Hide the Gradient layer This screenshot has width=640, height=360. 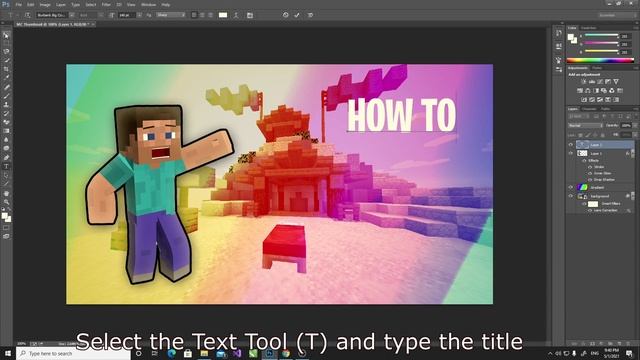(x=571, y=187)
